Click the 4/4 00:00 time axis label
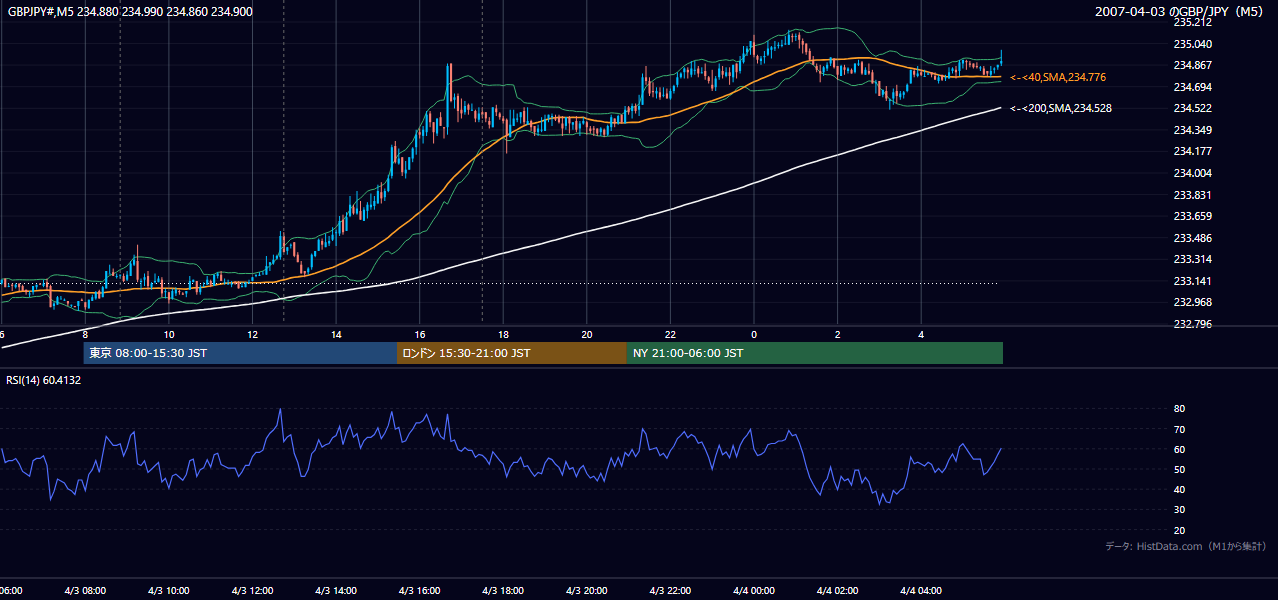The height and width of the screenshot is (600, 1278). (x=754, y=591)
